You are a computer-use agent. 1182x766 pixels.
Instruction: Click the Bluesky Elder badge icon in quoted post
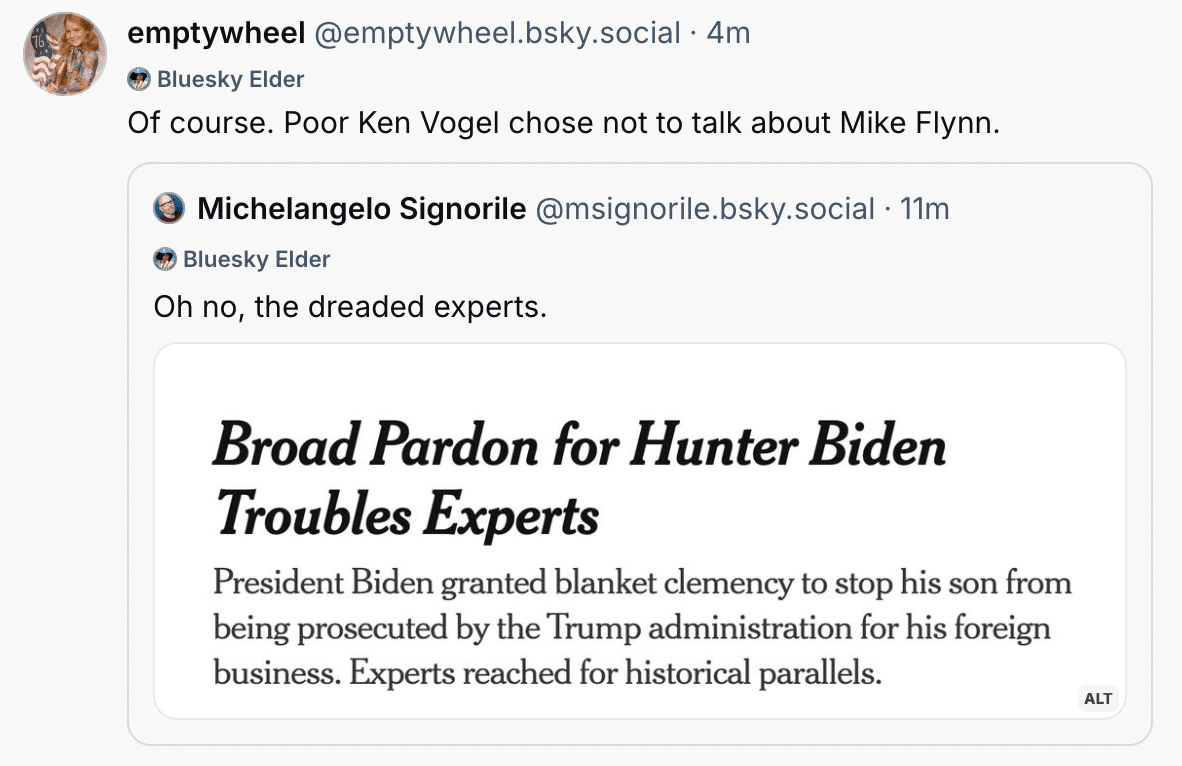165,259
